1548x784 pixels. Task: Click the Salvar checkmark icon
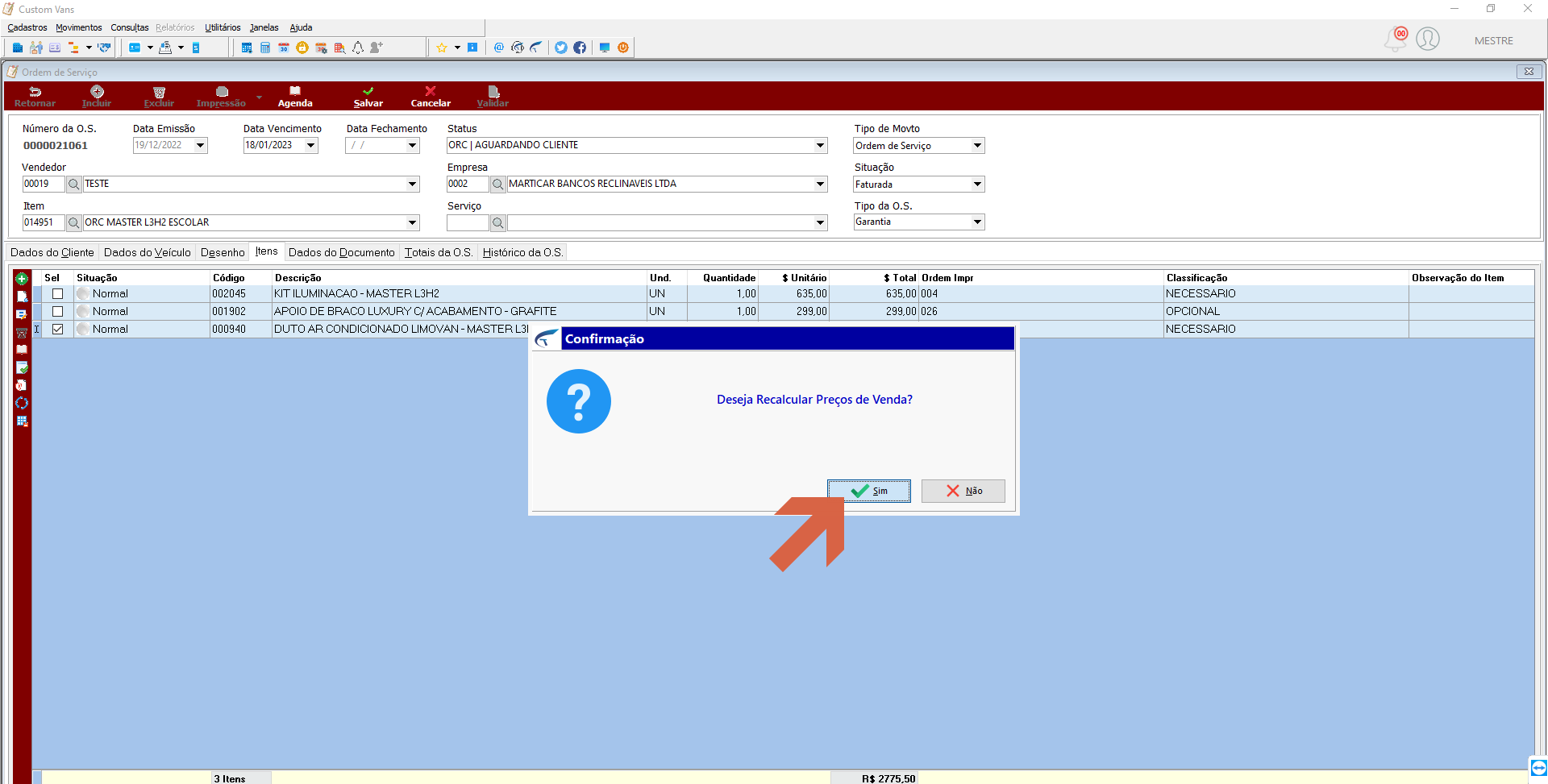368,91
